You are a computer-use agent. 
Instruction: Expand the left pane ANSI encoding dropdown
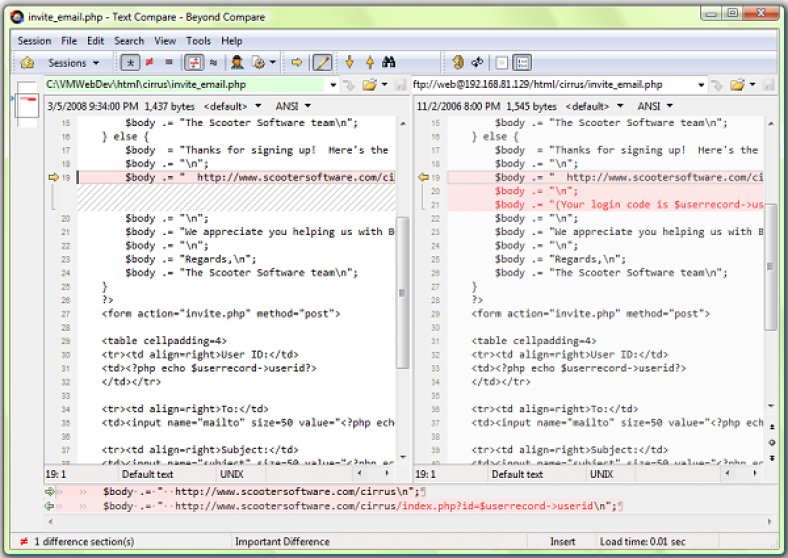pos(298,106)
